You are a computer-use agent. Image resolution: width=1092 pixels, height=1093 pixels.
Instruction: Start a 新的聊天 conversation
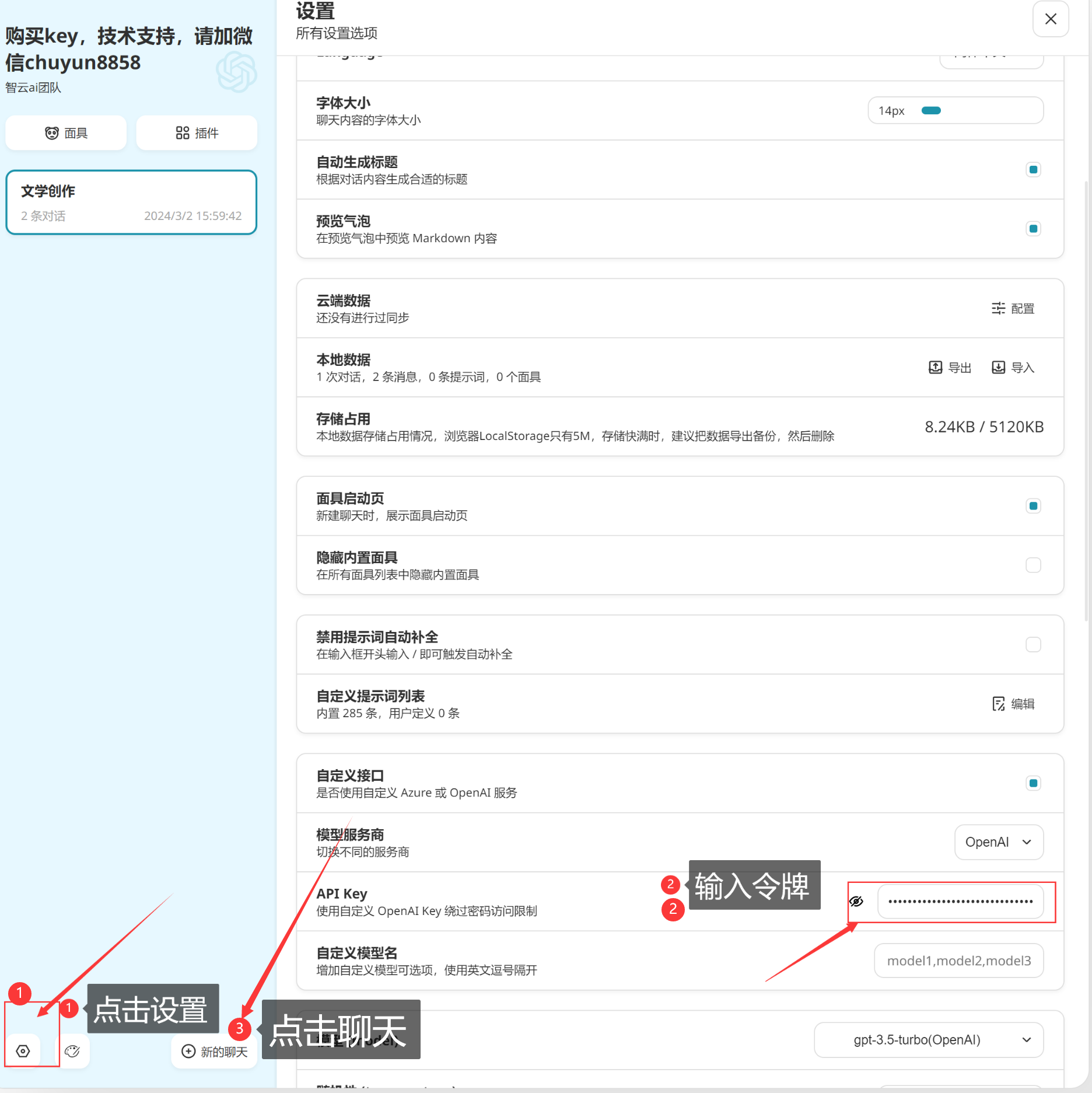(x=215, y=1052)
